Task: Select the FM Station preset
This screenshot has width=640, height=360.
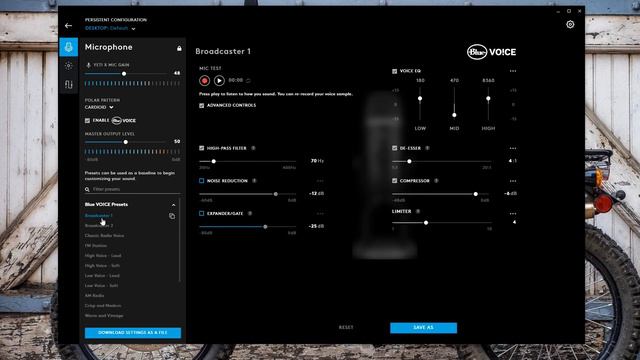Action: tap(96, 246)
